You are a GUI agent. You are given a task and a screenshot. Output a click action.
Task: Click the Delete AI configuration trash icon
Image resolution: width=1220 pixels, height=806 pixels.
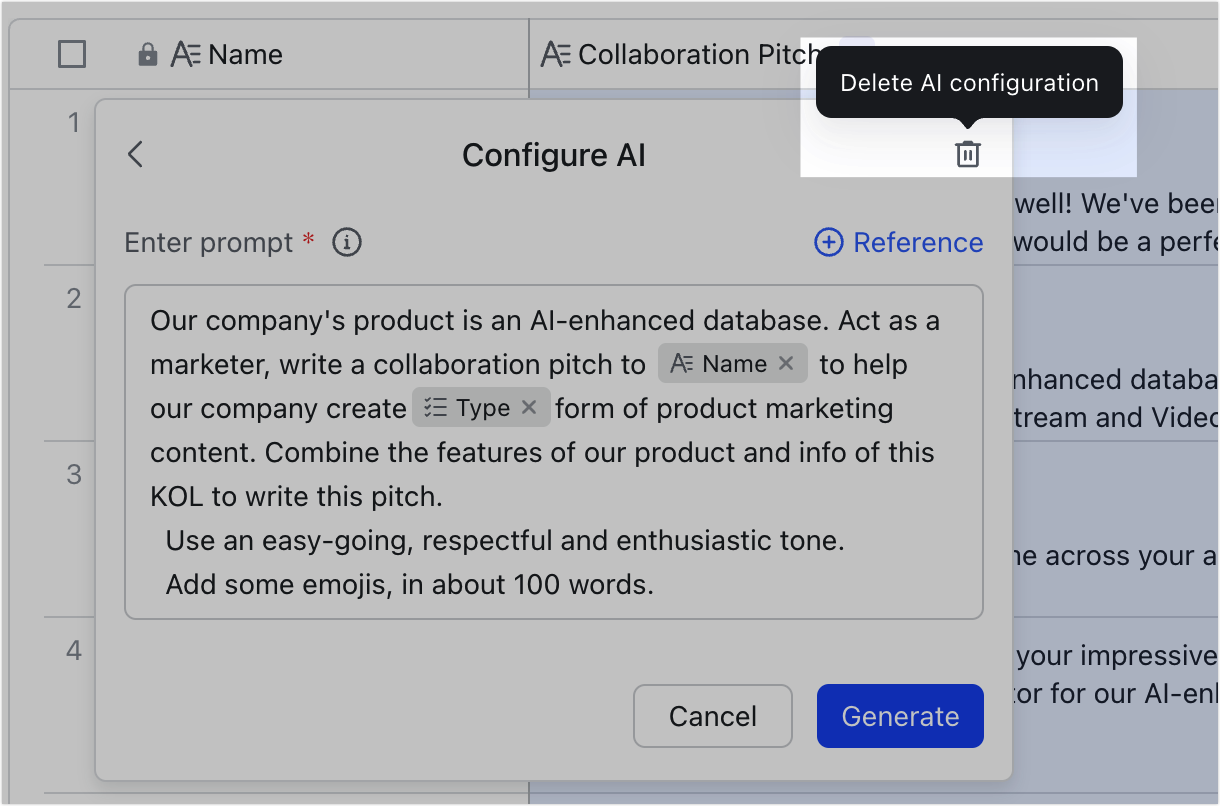[967, 154]
